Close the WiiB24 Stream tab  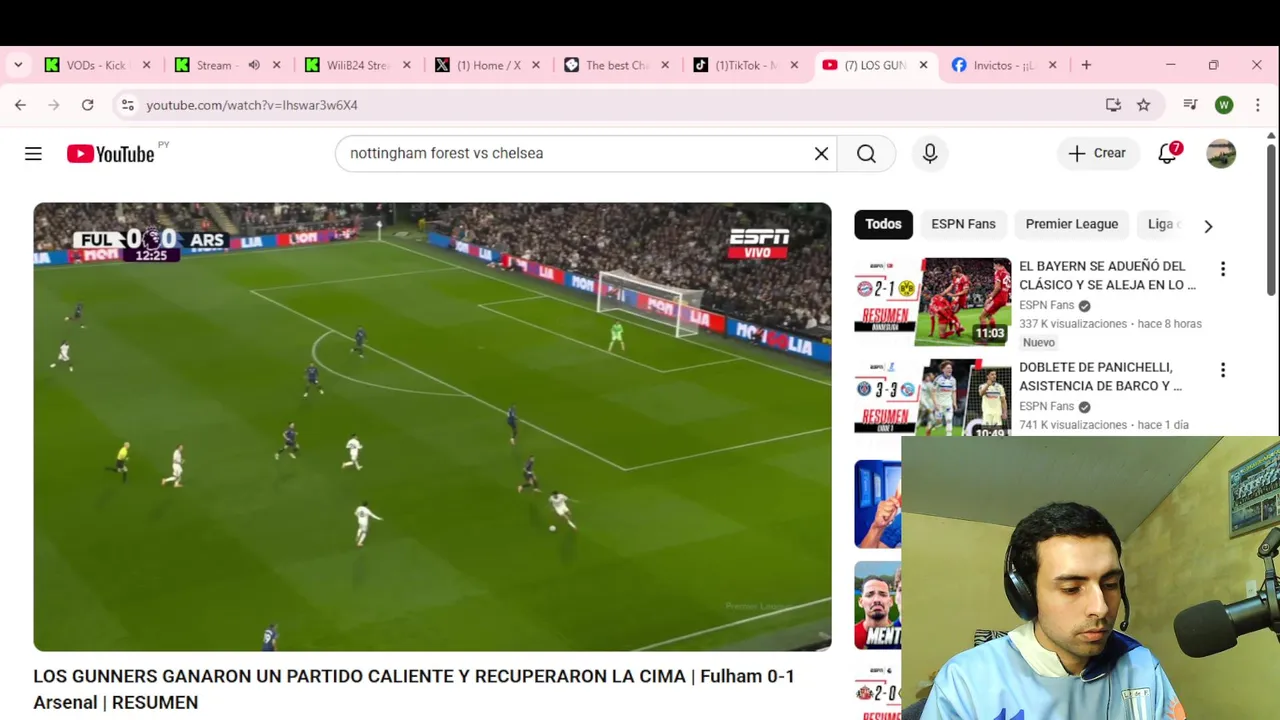406,65
